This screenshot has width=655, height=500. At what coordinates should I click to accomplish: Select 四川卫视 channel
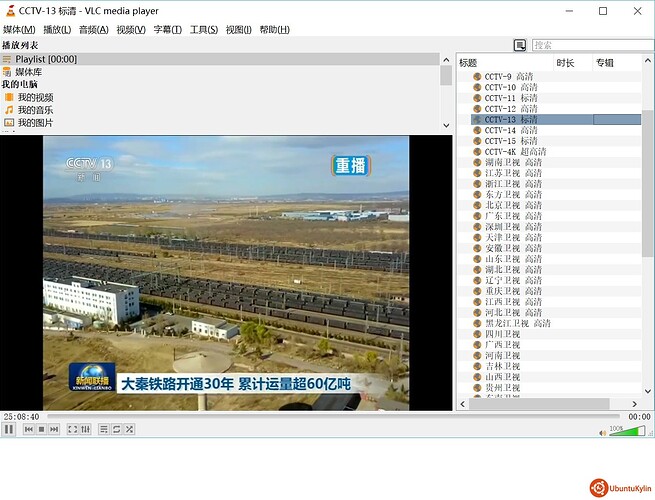pos(502,334)
